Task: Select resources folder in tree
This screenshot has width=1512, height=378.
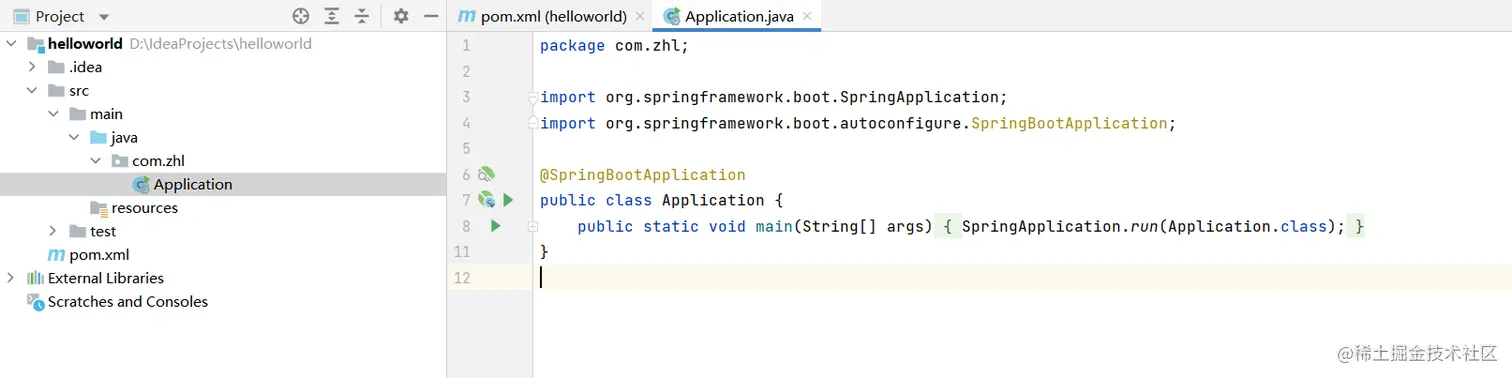Action: 144,208
